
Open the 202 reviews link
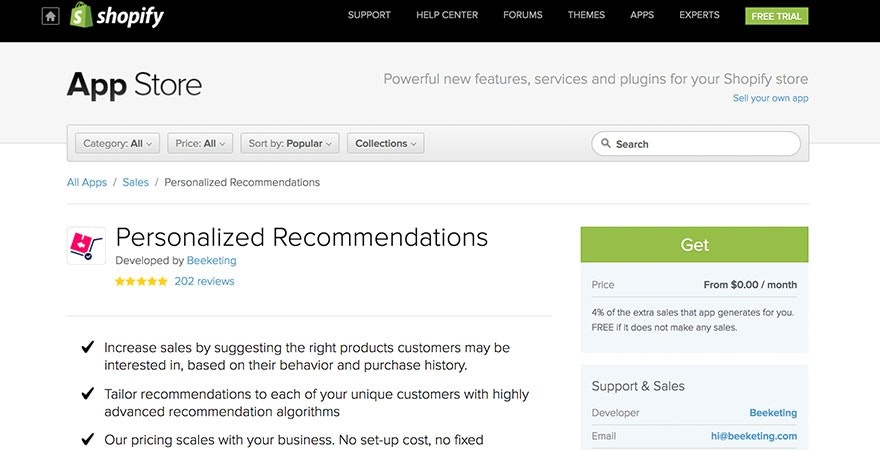(x=204, y=282)
